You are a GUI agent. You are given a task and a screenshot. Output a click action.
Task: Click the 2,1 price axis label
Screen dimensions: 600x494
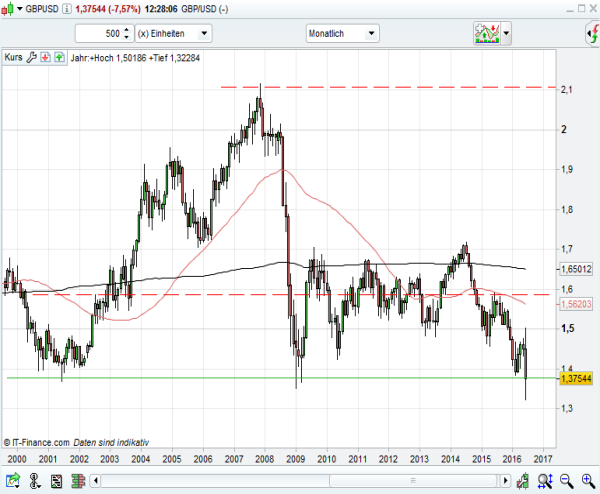(566, 90)
